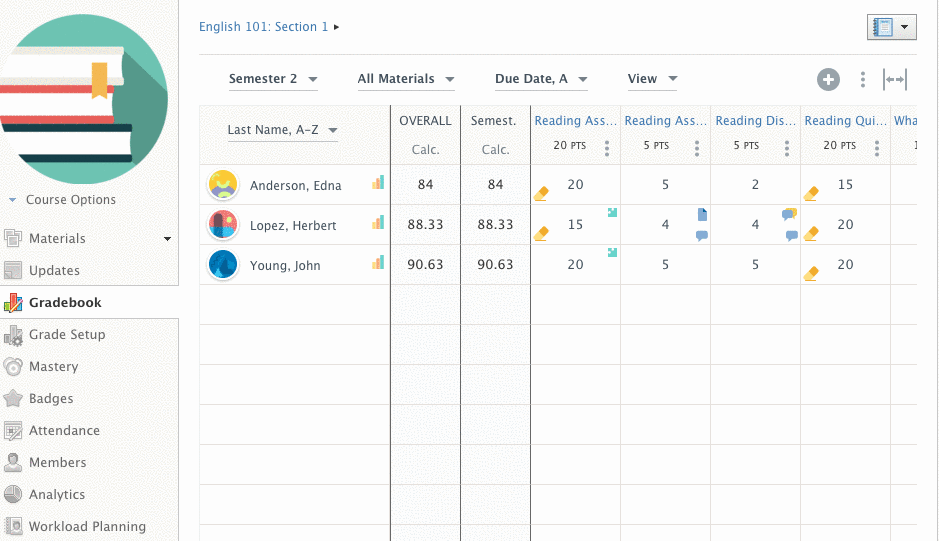This screenshot has width=939, height=541.
Task: Open the Due Date sort dropdown
Action: pyautogui.click(x=541, y=79)
